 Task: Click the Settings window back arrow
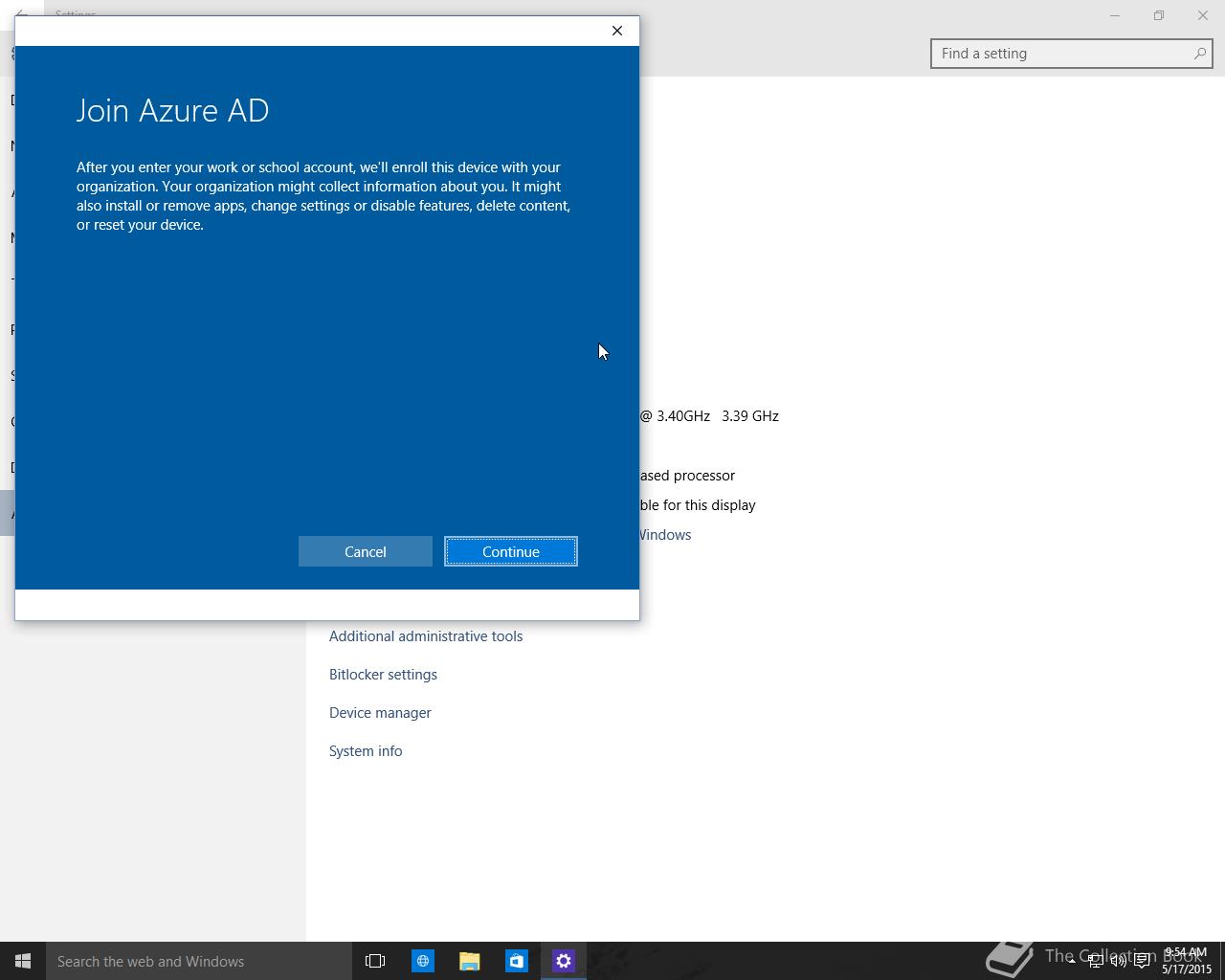click(x=21, y=13)
